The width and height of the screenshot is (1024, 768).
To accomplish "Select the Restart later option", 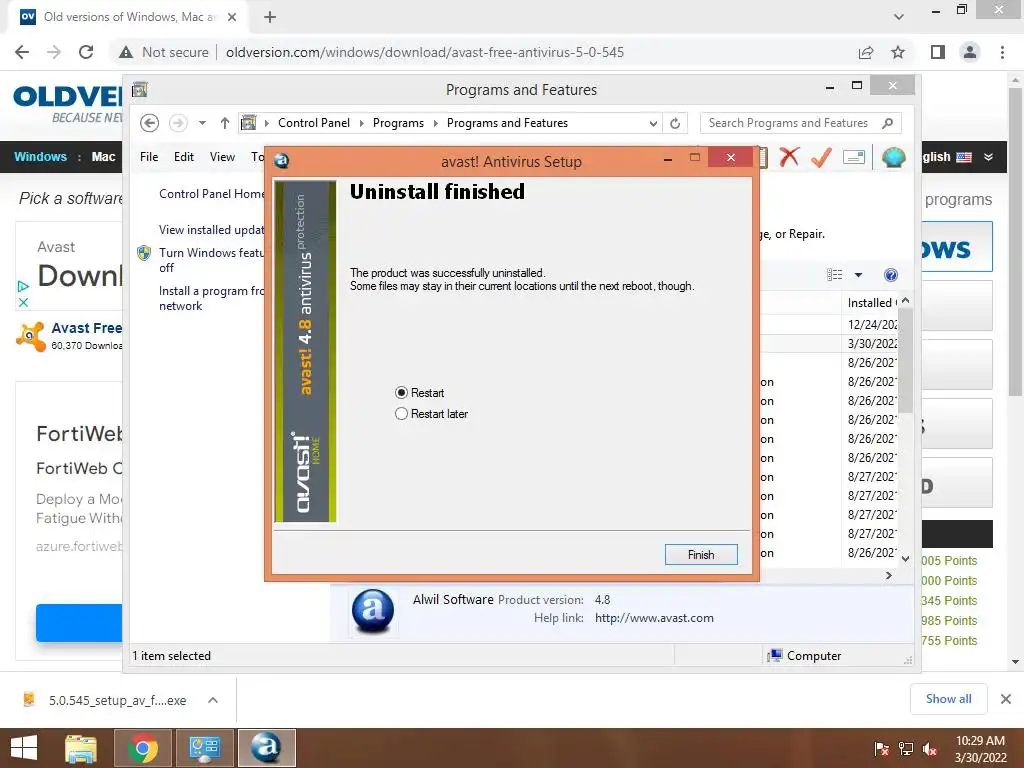I will pos(401,413).
